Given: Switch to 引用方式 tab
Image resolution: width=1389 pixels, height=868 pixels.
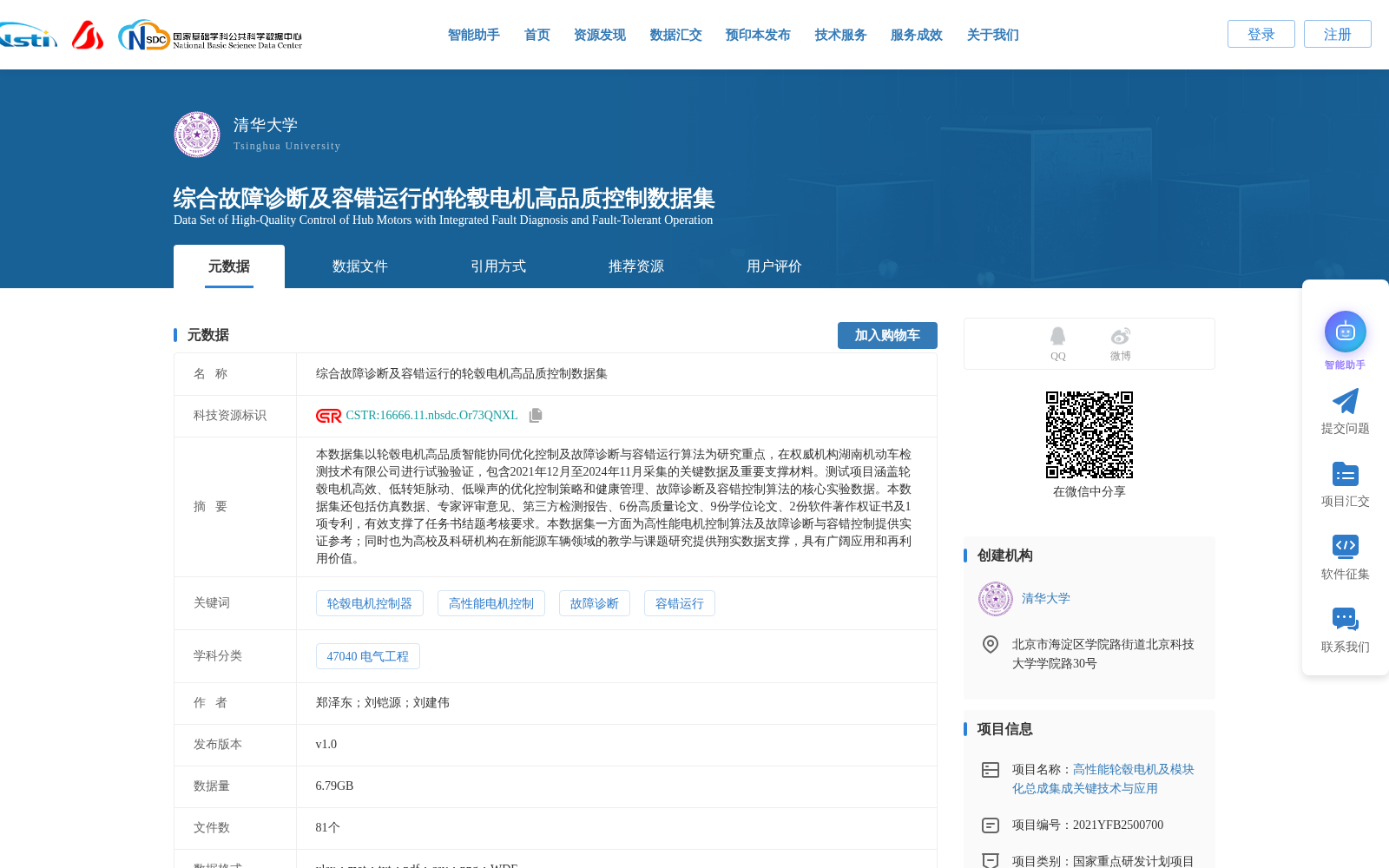Looking at the screenshot, I should tap(498, 266).
